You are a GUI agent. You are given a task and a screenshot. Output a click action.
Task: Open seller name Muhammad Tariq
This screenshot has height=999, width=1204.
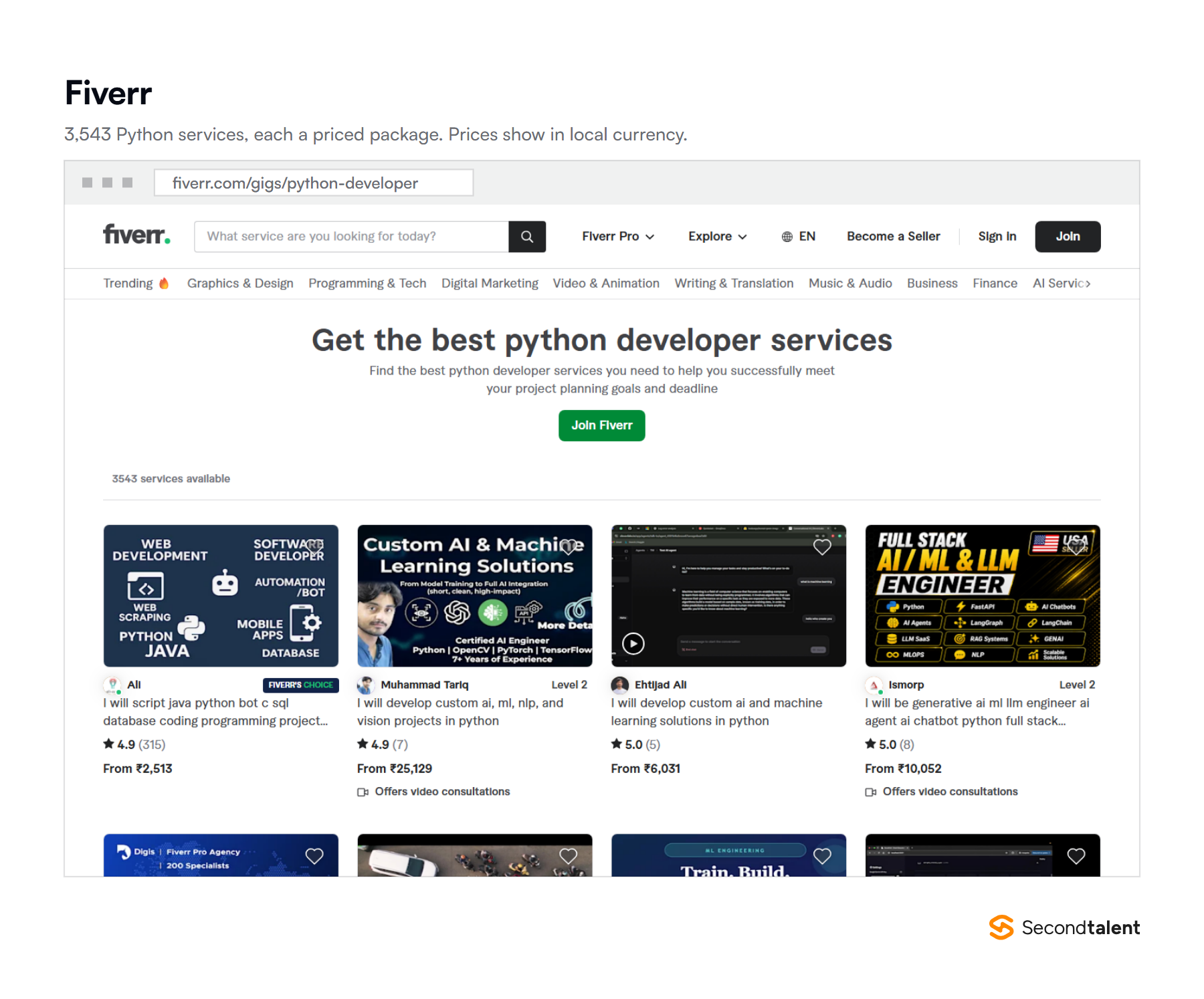pos(425,685)
